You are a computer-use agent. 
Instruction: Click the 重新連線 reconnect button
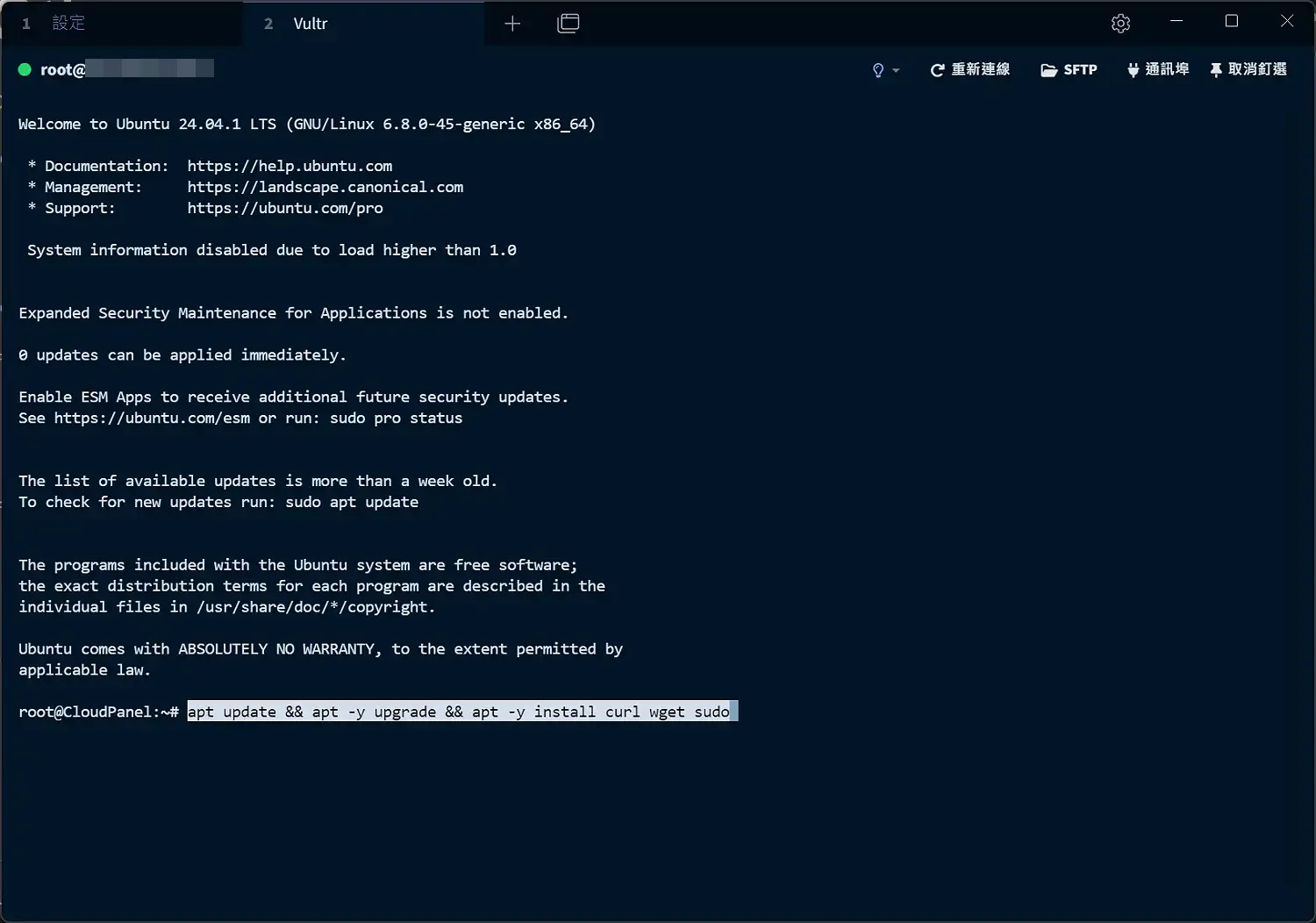coord(970,69)
